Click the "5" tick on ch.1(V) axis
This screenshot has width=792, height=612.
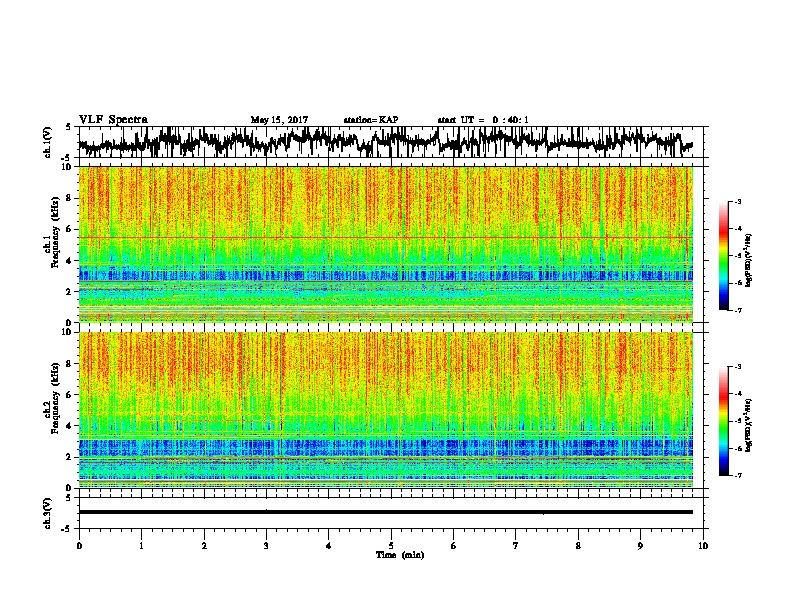click(70, 127)
